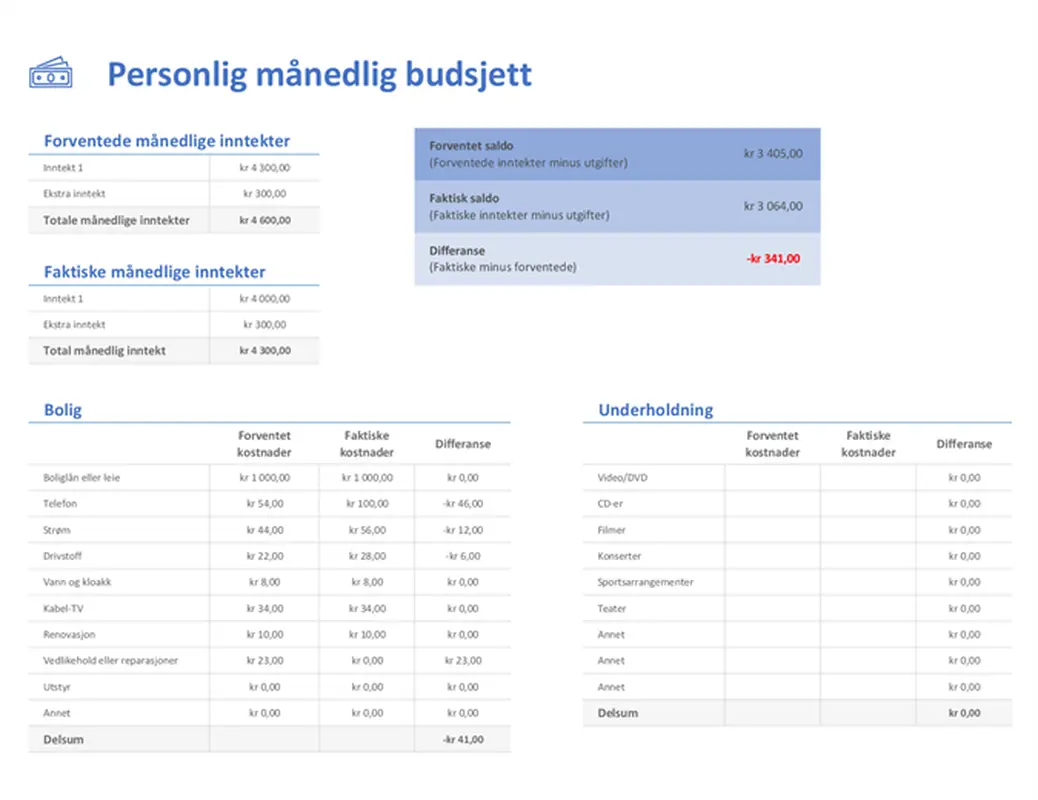Click the money/wallet icon beside the title
The height and width of the screenshot is (800, 1038).
pos(50,72)
